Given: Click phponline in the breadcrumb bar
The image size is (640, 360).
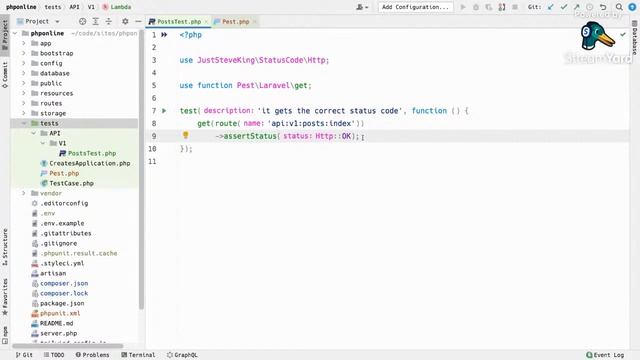Looking at the screenshot, I should [x=21, y=7].
